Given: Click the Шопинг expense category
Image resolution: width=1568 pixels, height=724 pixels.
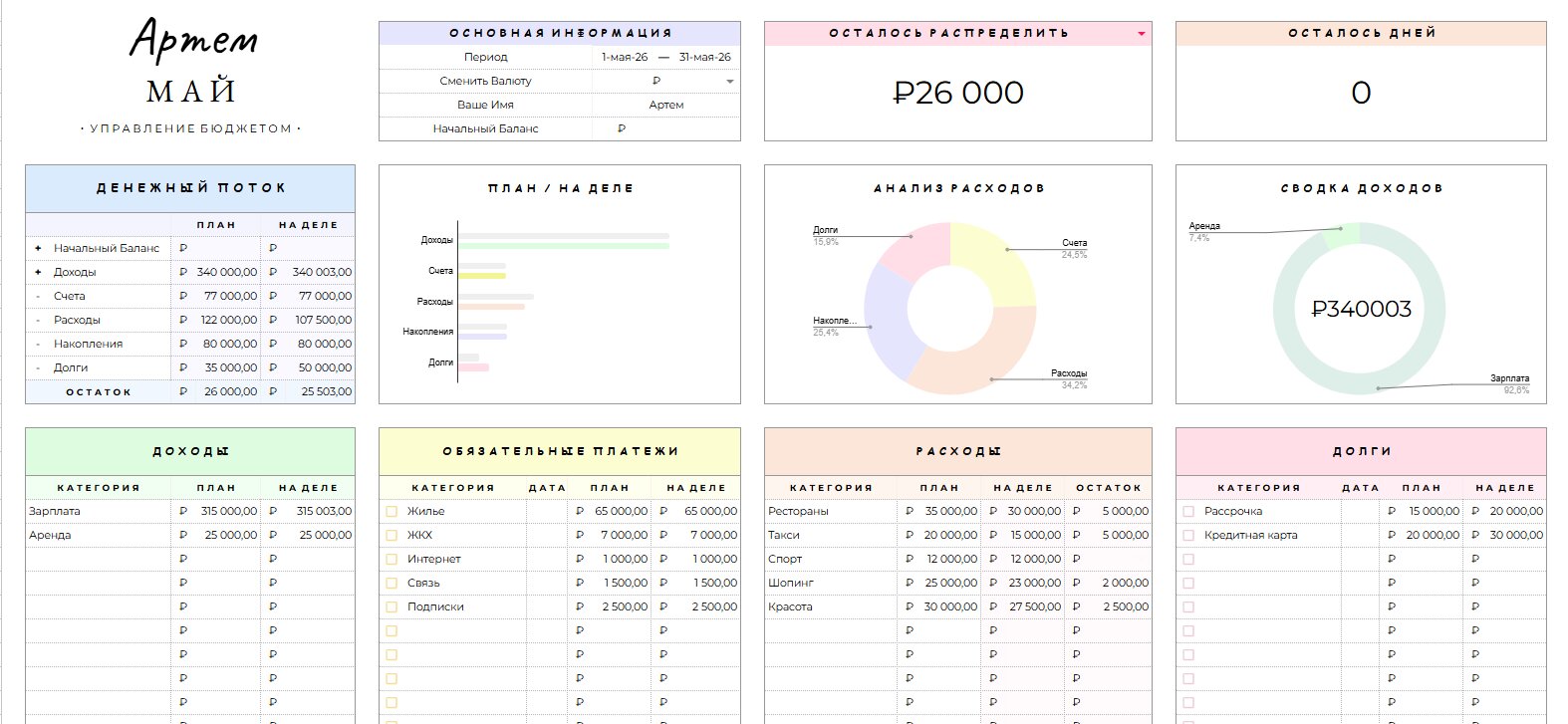Looking at the screenshot, I should click(x=791, y=583).
